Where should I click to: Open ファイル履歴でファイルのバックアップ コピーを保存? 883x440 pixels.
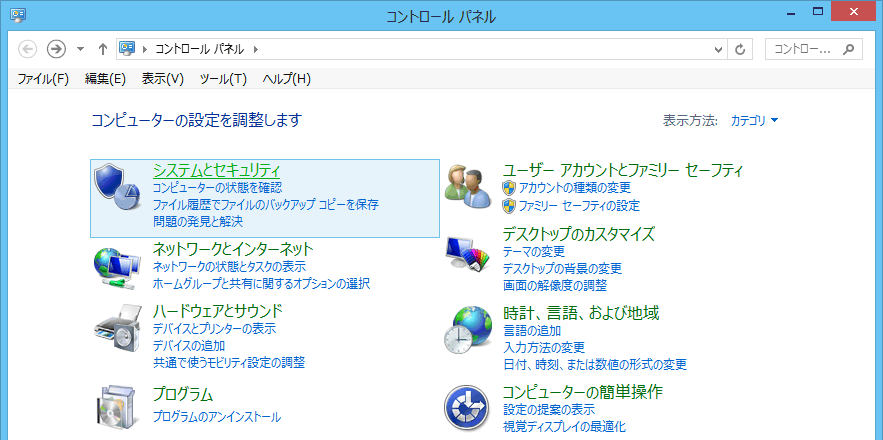click(x=266, y=204)
